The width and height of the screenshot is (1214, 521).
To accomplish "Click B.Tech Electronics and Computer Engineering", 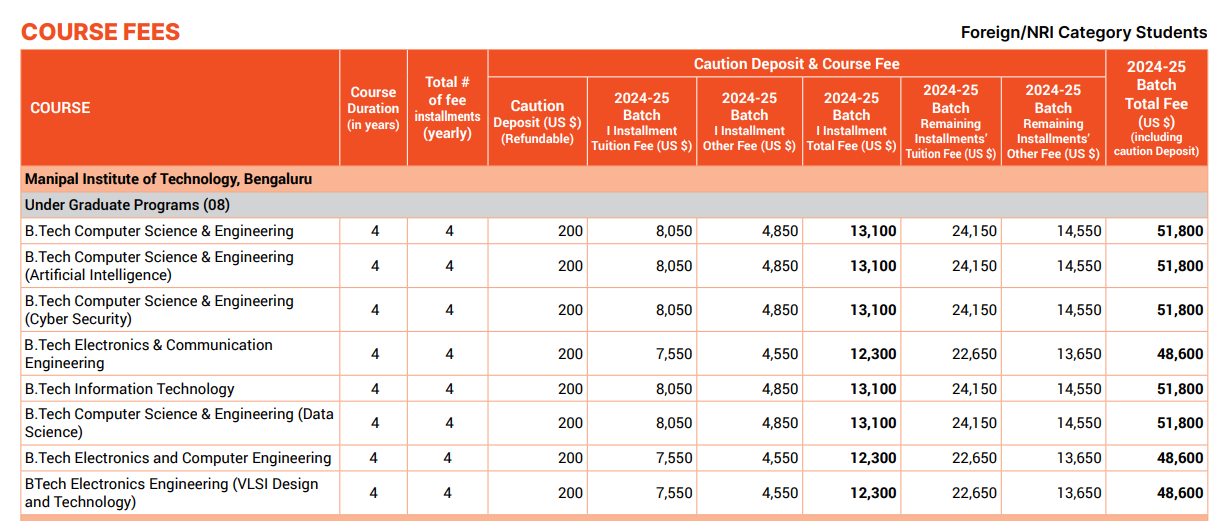I will [178, 458].
